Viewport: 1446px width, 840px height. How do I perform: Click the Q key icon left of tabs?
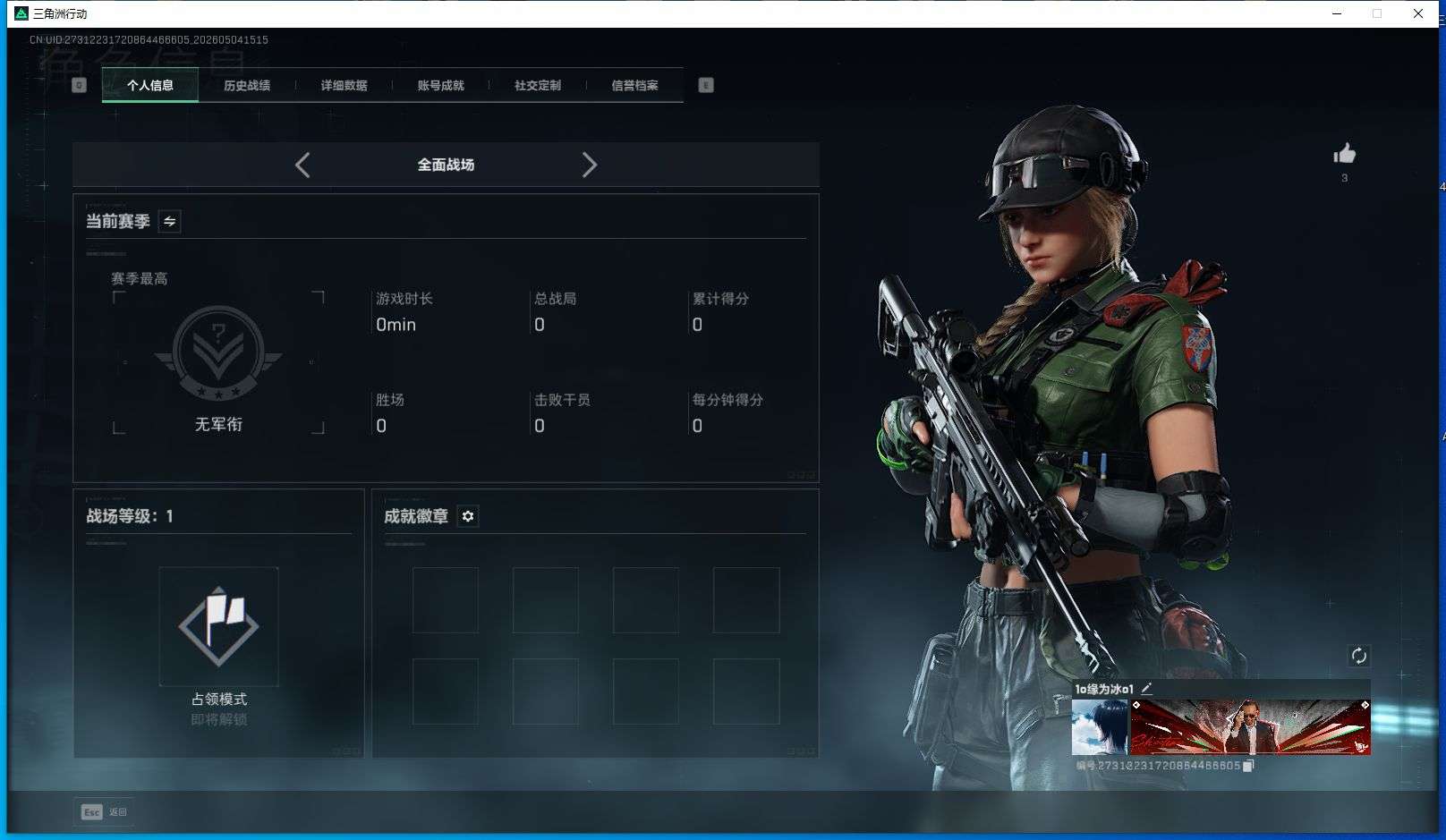click(x=79, y=85)
